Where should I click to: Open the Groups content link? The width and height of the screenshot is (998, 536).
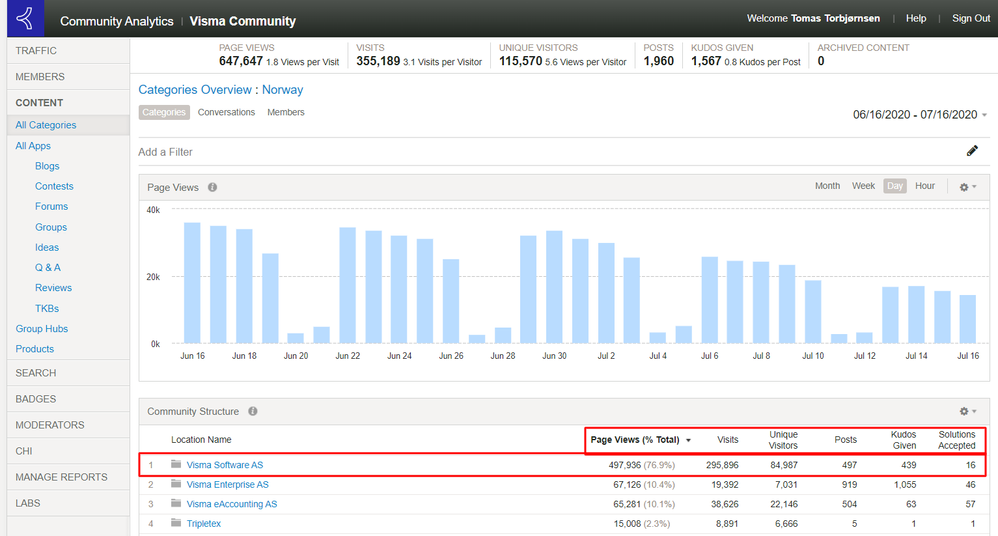(51, 227)
